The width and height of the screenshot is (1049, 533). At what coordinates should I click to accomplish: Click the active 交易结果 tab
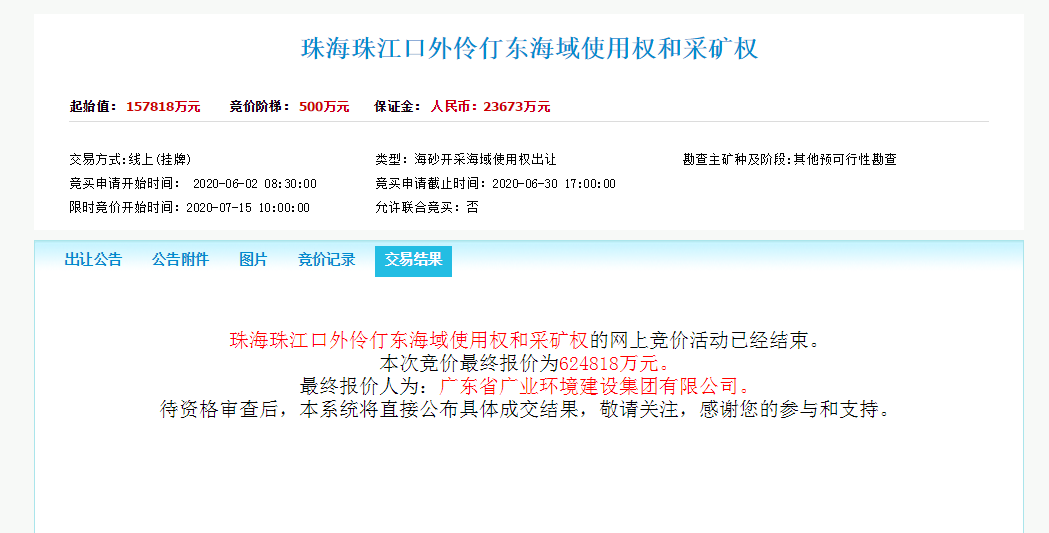[413, 260]
